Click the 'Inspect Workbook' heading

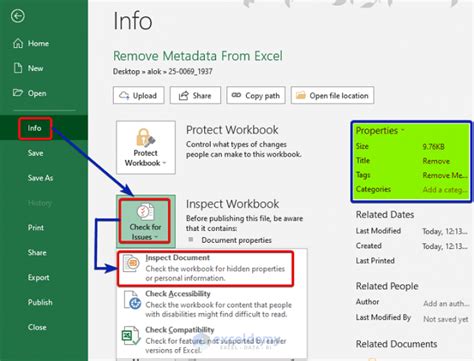232,204
